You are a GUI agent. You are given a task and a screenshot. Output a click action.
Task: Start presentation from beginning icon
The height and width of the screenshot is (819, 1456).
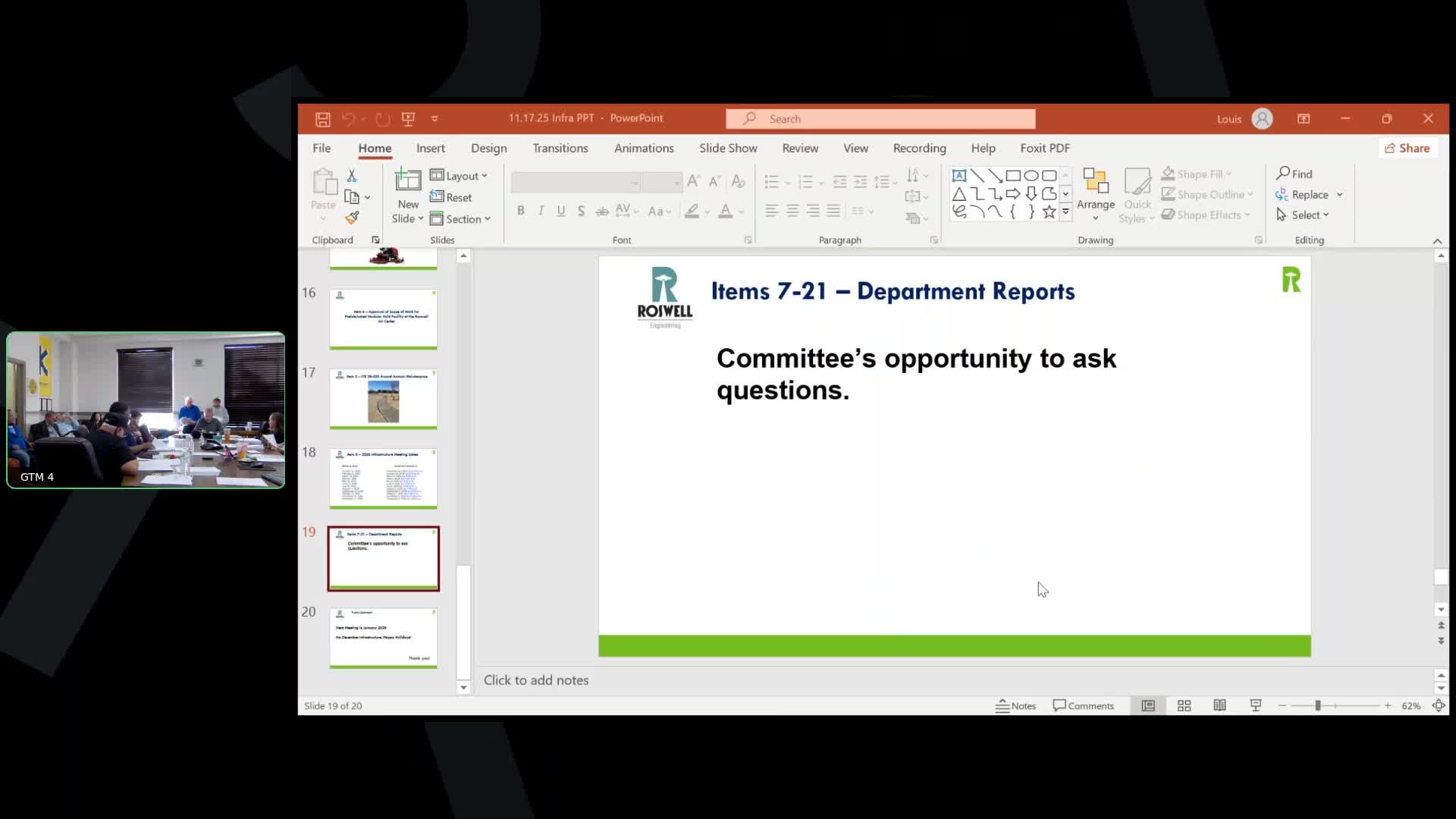[408, 119]
